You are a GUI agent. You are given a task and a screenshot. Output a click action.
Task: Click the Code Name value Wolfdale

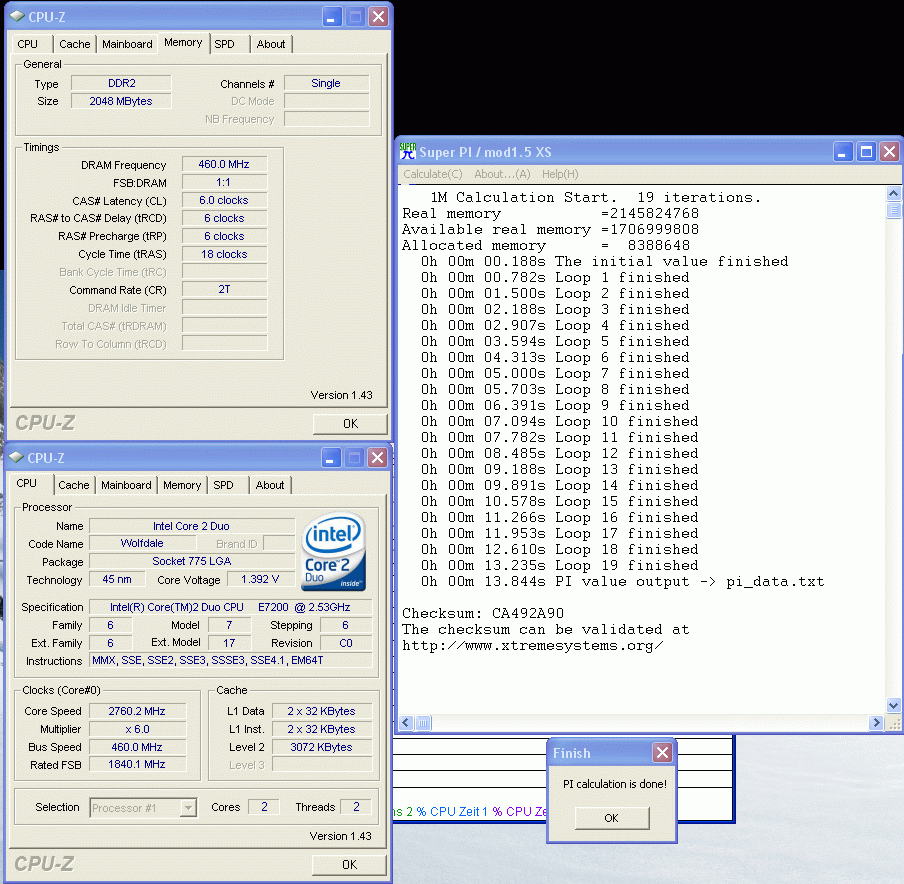tap(142, 543)
